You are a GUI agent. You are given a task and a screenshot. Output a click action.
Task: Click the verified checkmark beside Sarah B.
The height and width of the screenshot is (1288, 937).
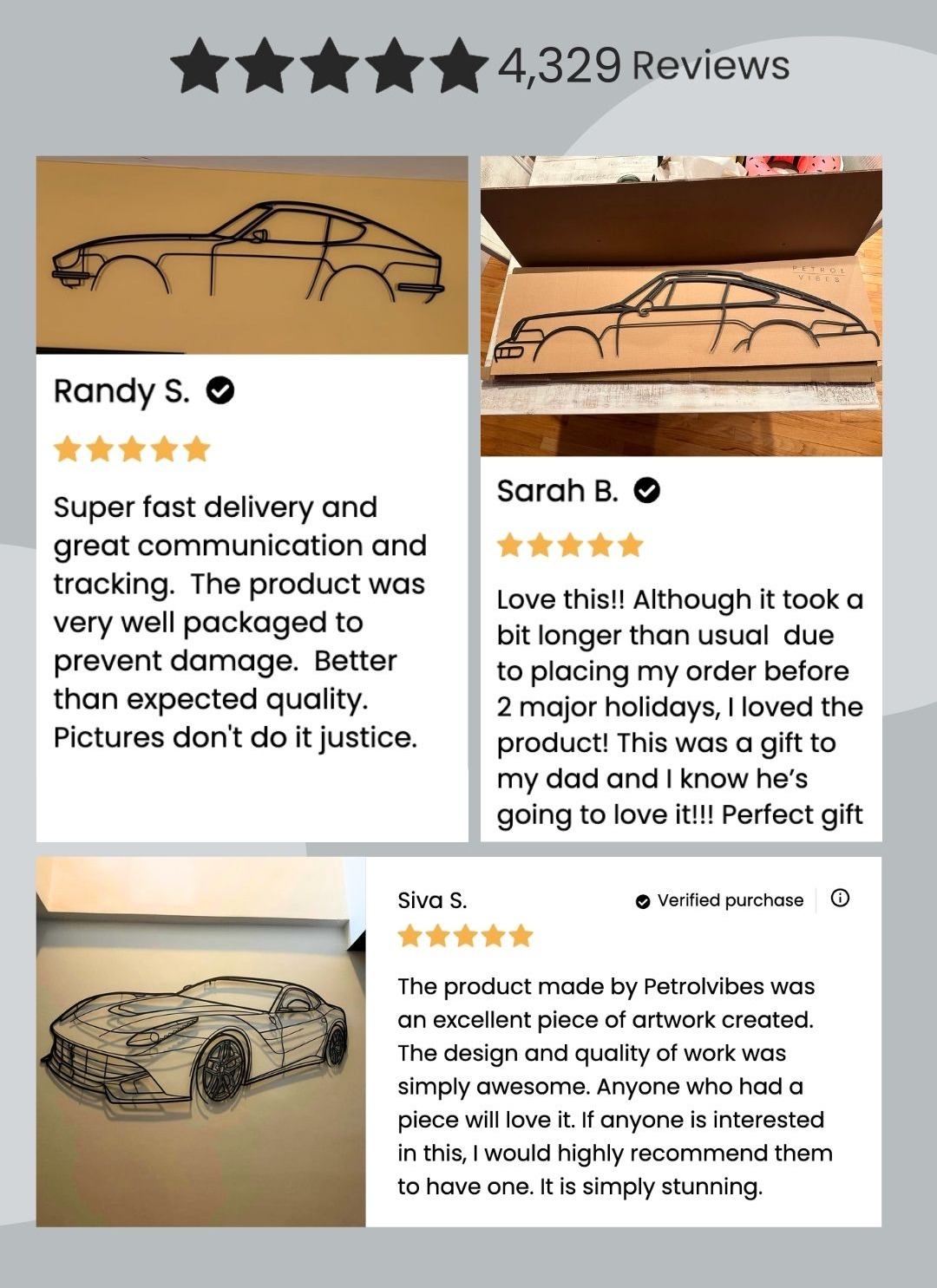647,491
